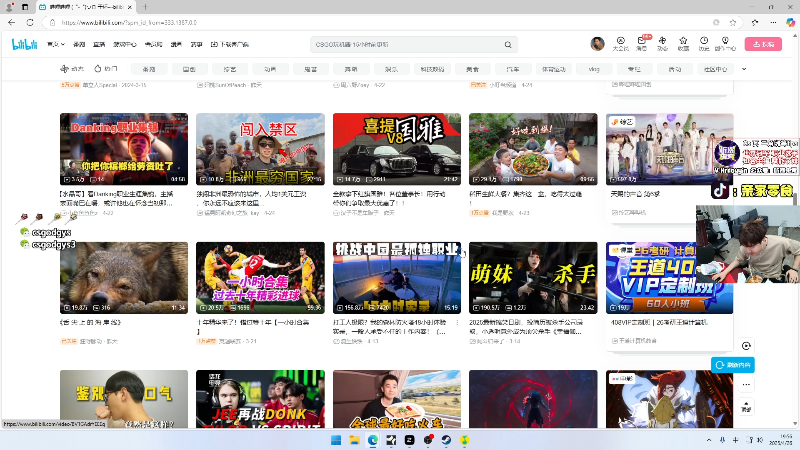Open the big food platter video thumbnail

click(x=533, y=149)
